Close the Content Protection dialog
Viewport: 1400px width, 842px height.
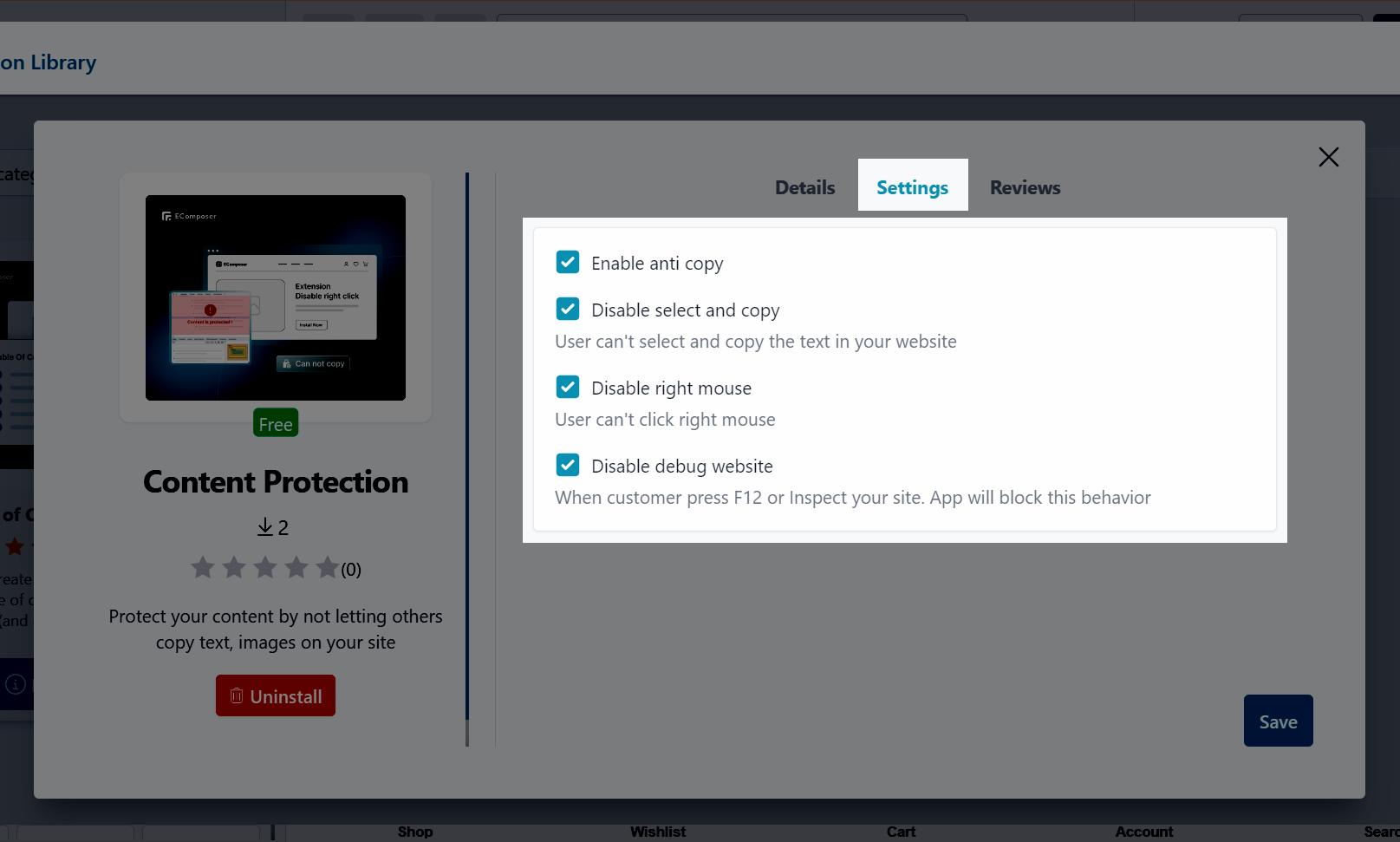click(1328, 157)
